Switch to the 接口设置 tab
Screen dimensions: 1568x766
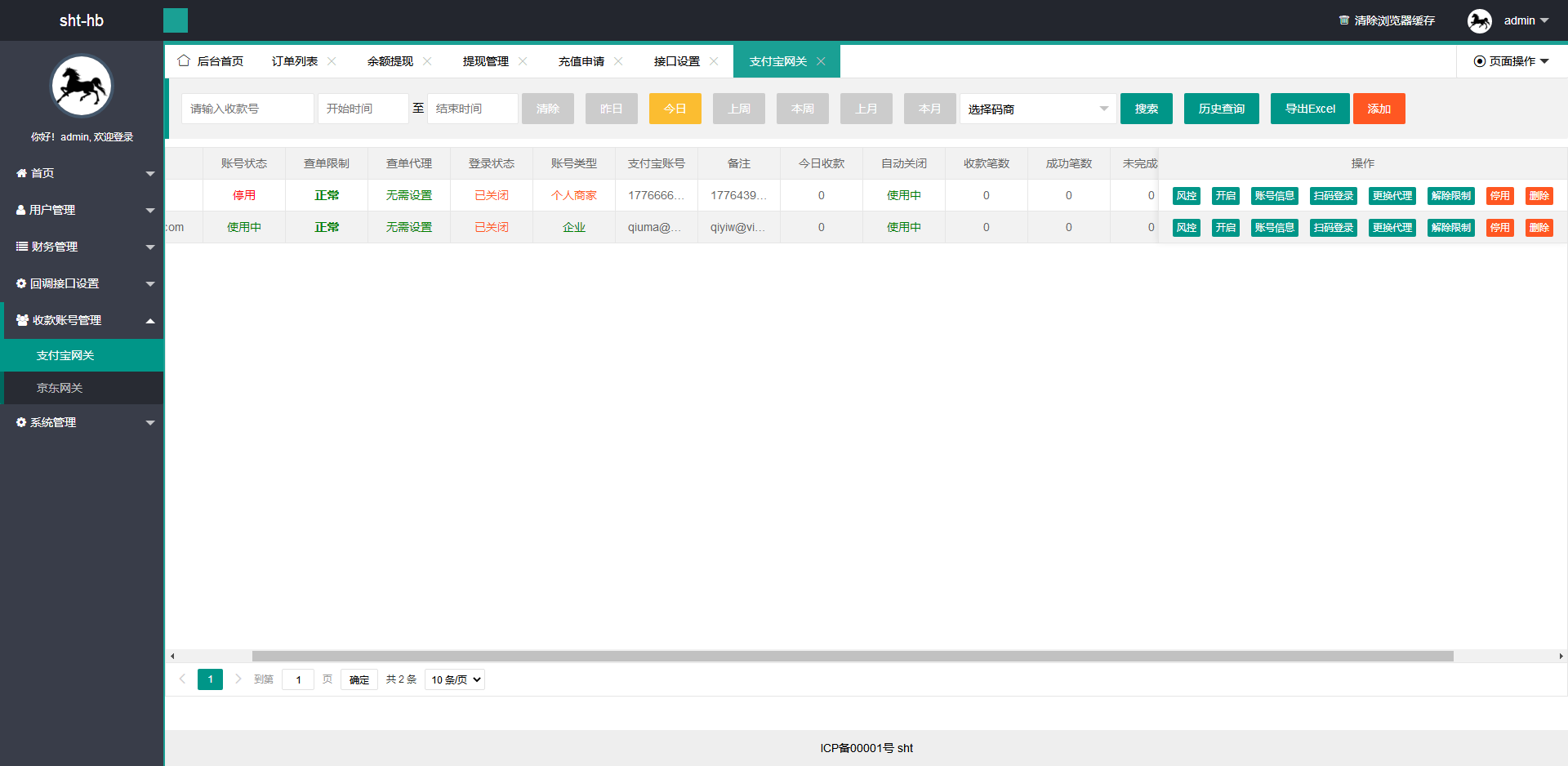[676, 61]
